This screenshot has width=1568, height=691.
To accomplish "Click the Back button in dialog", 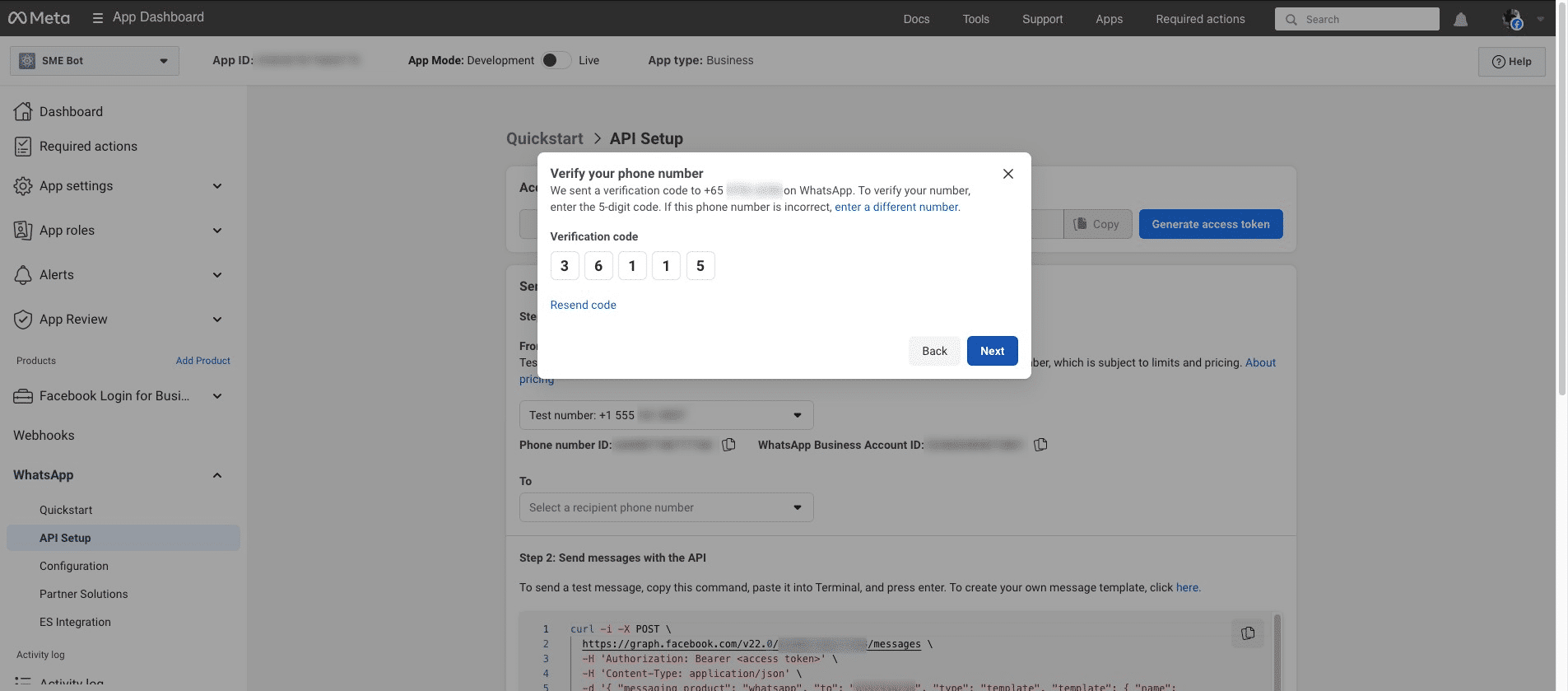I will (935, 351).
